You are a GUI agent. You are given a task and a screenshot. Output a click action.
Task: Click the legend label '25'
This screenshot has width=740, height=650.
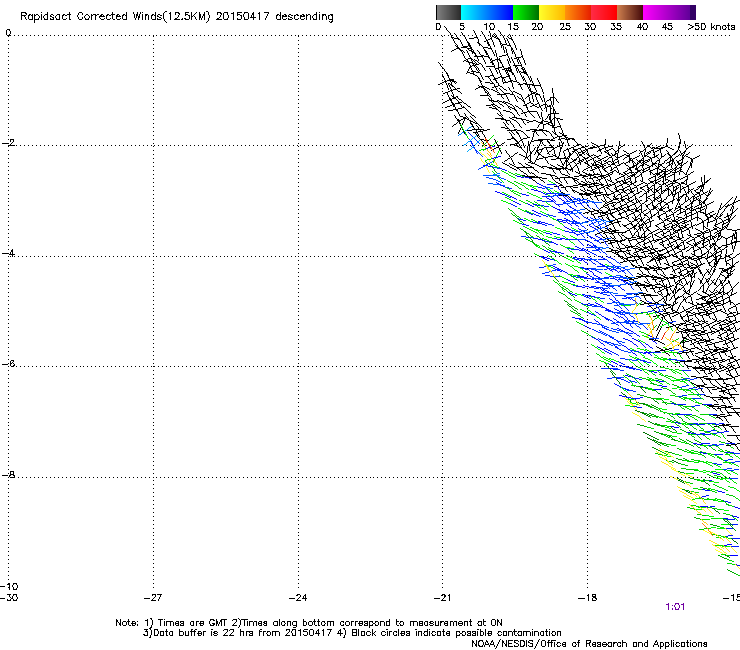(x=565, y=27)
